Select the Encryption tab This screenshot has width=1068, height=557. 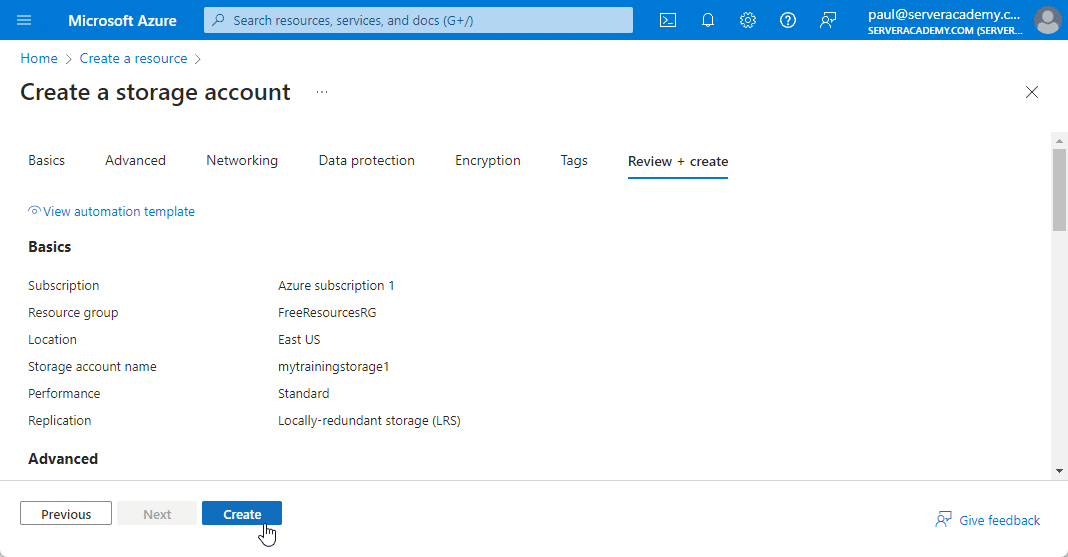[x=487, y=160]
